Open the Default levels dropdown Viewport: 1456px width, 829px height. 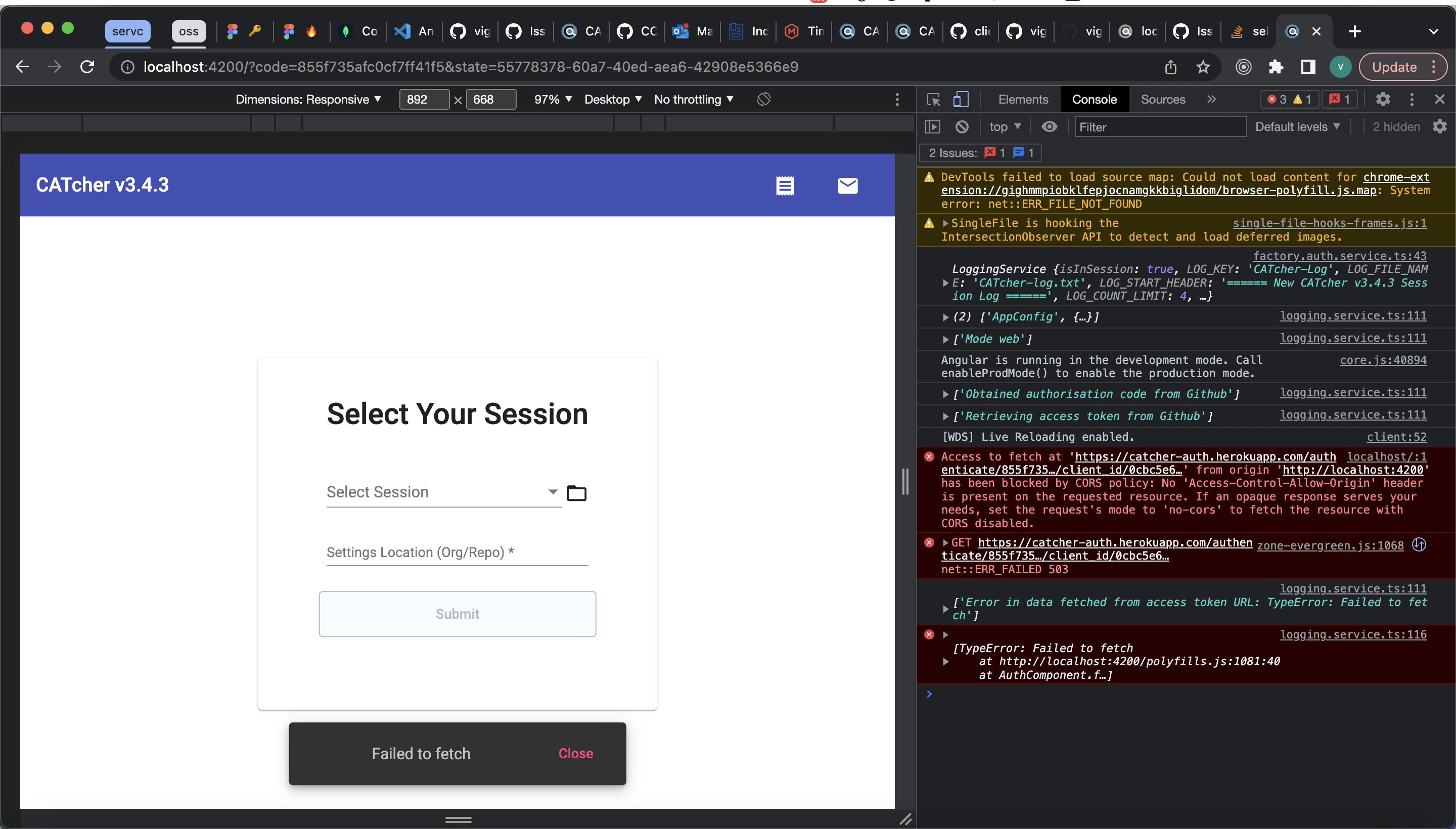coord(1298,126)
